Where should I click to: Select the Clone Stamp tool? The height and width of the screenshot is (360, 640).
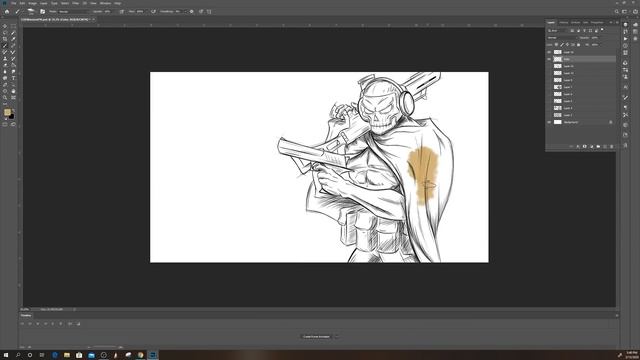5,58
